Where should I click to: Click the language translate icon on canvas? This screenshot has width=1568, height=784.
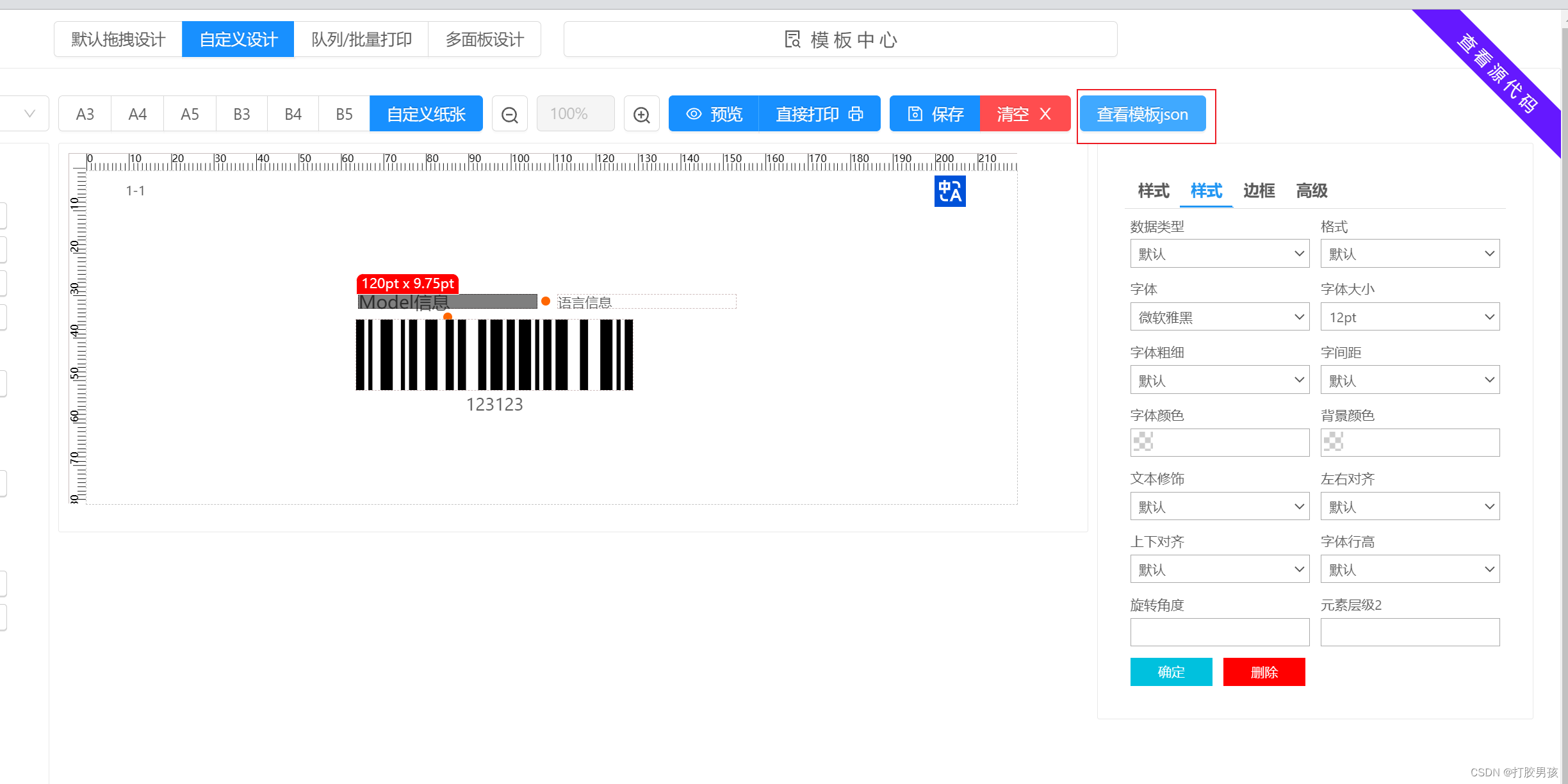point(949,192)
